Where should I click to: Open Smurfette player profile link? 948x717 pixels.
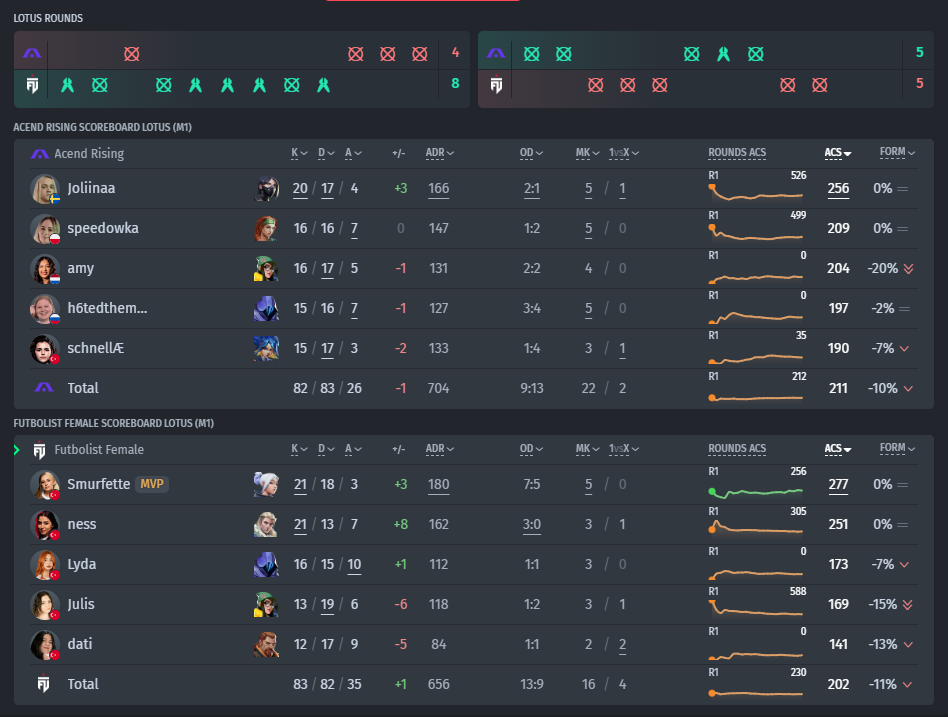point(99,484)
